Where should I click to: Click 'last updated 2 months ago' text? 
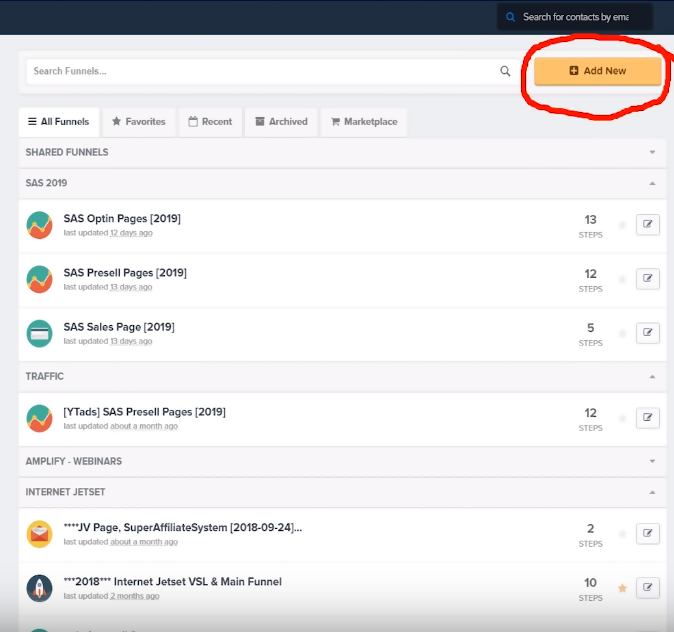[111, 596]
